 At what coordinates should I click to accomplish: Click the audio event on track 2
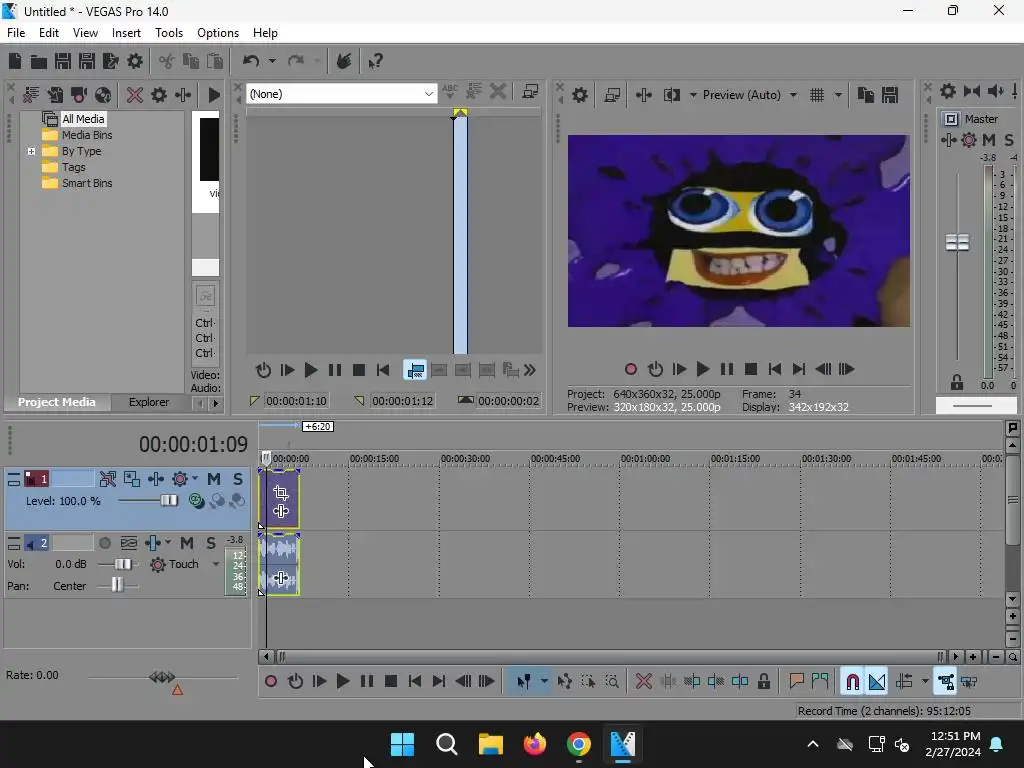coord(280,564)
